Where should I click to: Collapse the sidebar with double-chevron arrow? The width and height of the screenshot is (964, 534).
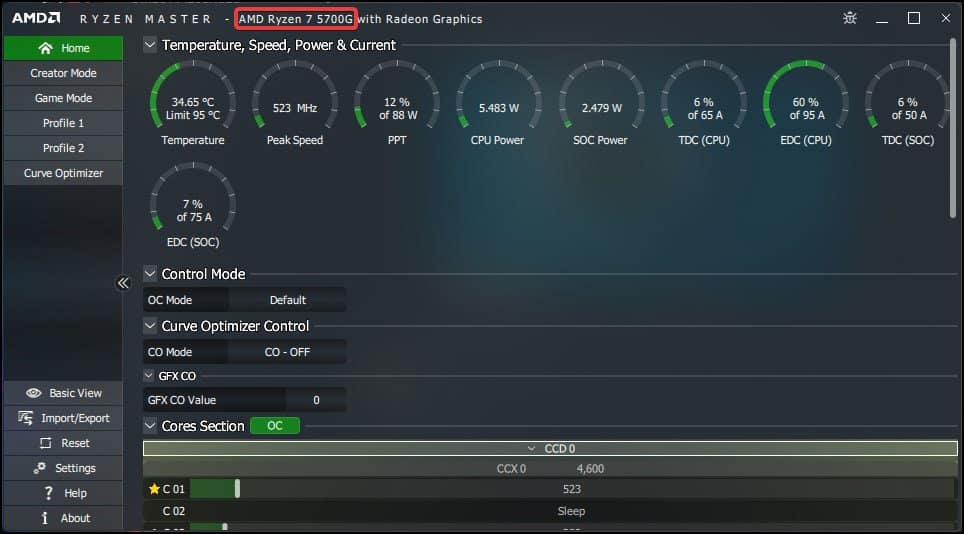[123, 283]
